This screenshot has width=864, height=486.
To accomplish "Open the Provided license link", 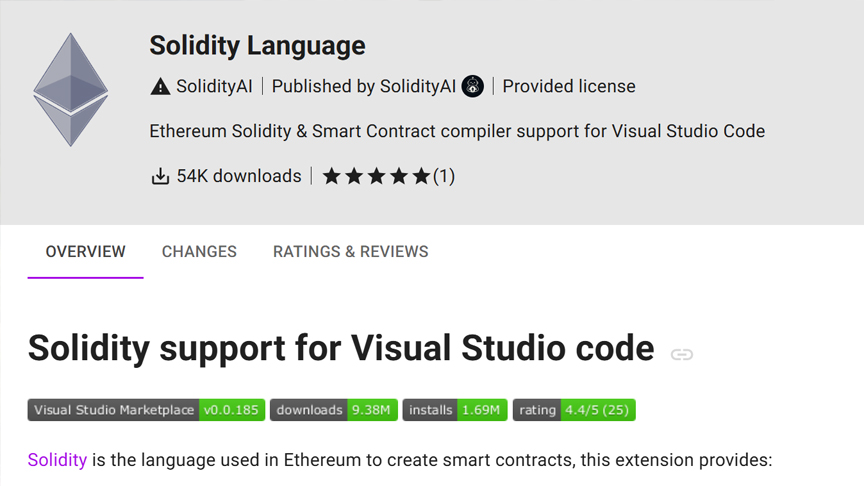I will (569, 87).
